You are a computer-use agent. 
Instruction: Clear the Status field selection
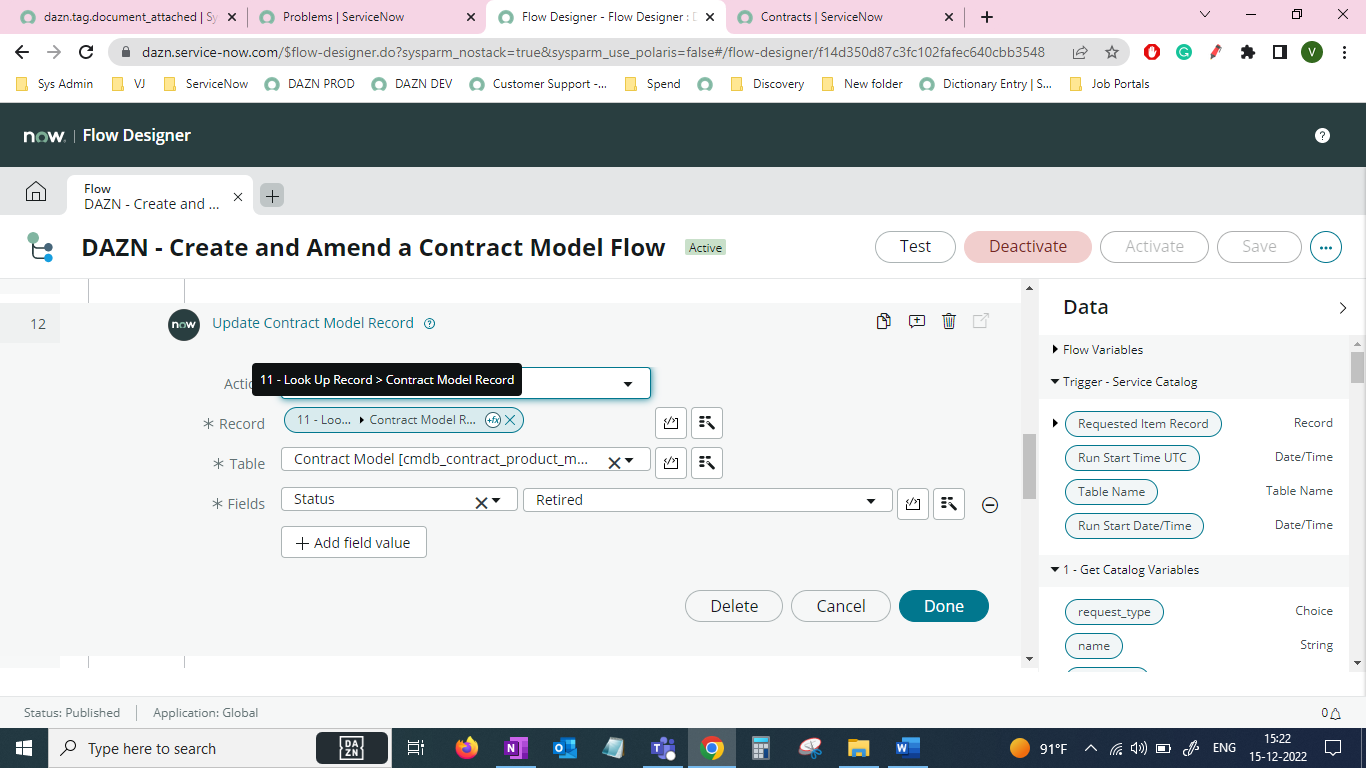click(481, 502)
